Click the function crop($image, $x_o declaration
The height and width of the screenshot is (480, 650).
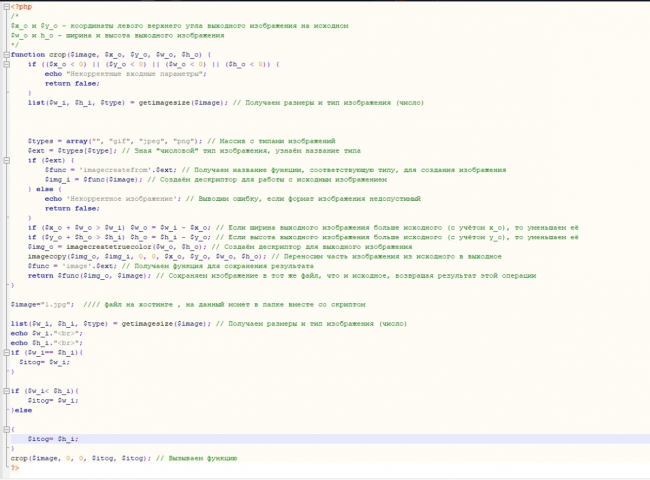(x=111, y=55)
